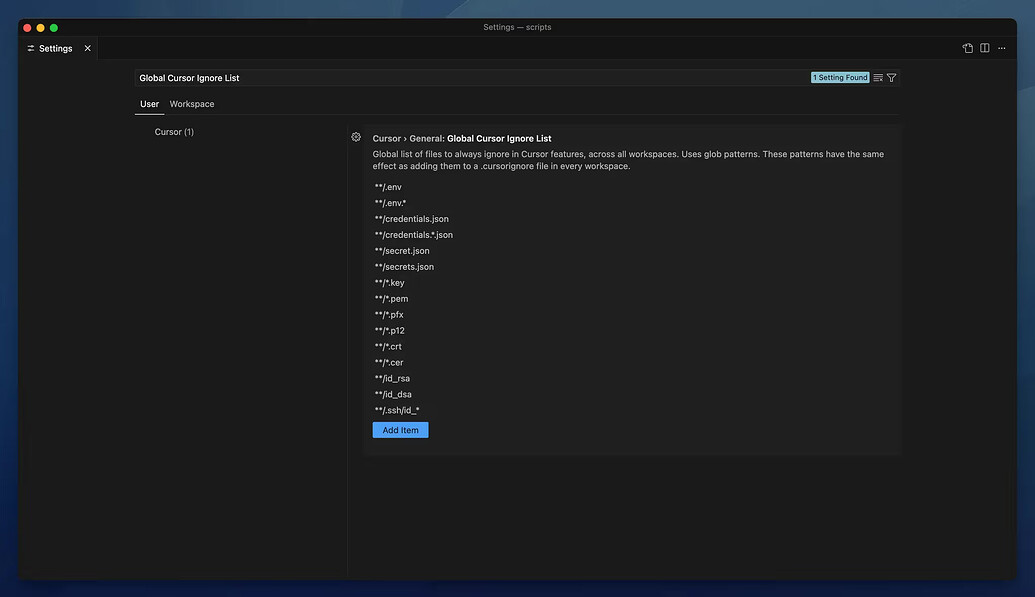Viewport: 1035px width, 597px height.
Task: Open the More Actions ellipsis icon
Action: [1001, 47]
